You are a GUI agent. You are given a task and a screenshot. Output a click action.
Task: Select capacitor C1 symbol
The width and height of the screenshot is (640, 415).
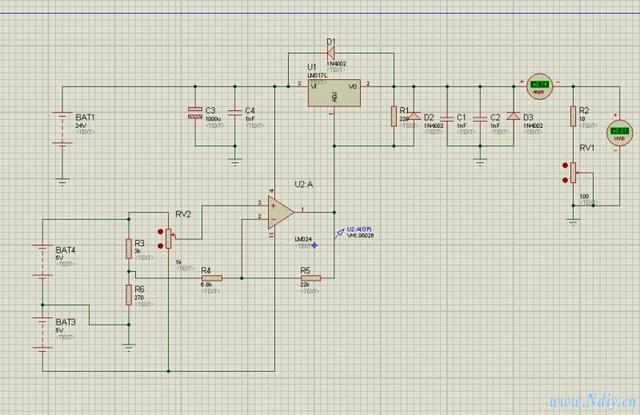(x=447, y=119)
